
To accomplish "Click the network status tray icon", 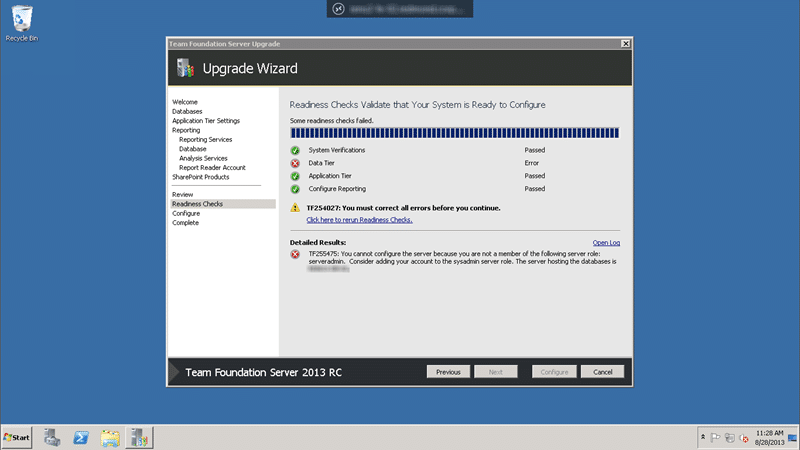I will point(730,438).
